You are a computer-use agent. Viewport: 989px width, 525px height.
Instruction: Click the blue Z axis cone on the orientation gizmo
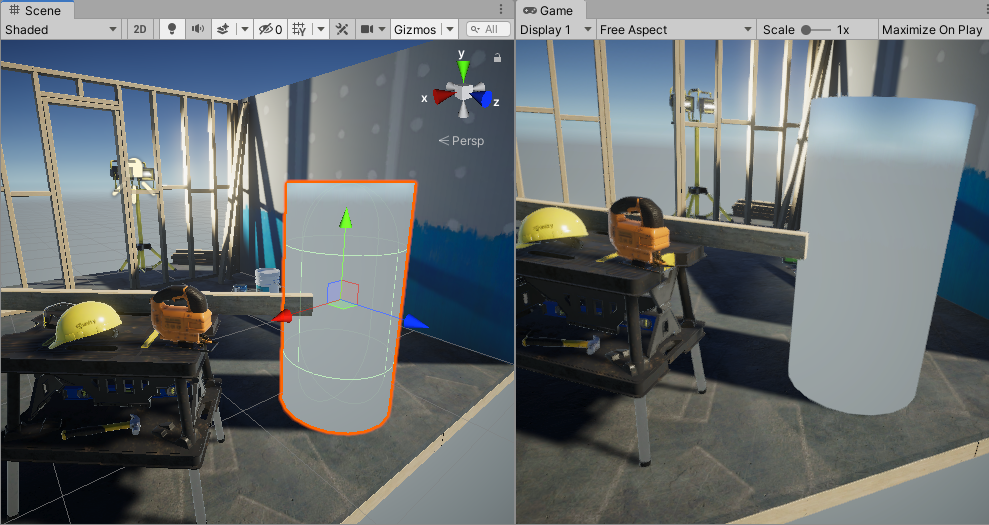(485, 99)
